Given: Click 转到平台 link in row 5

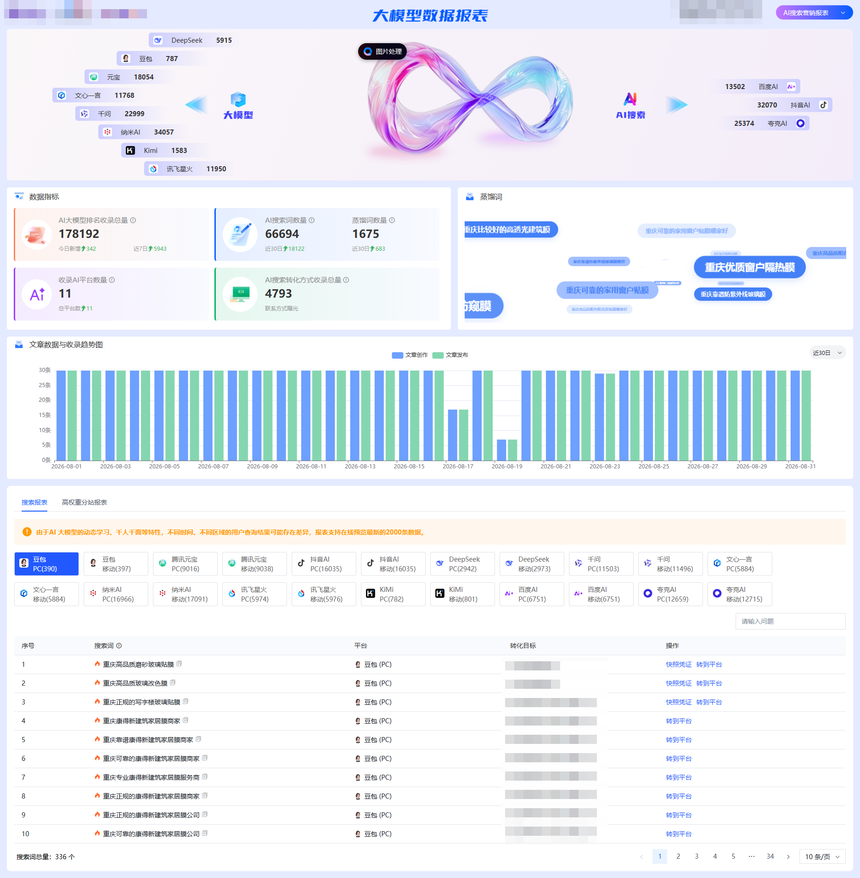Looking at the screenshot, I should tap(679, 740).
